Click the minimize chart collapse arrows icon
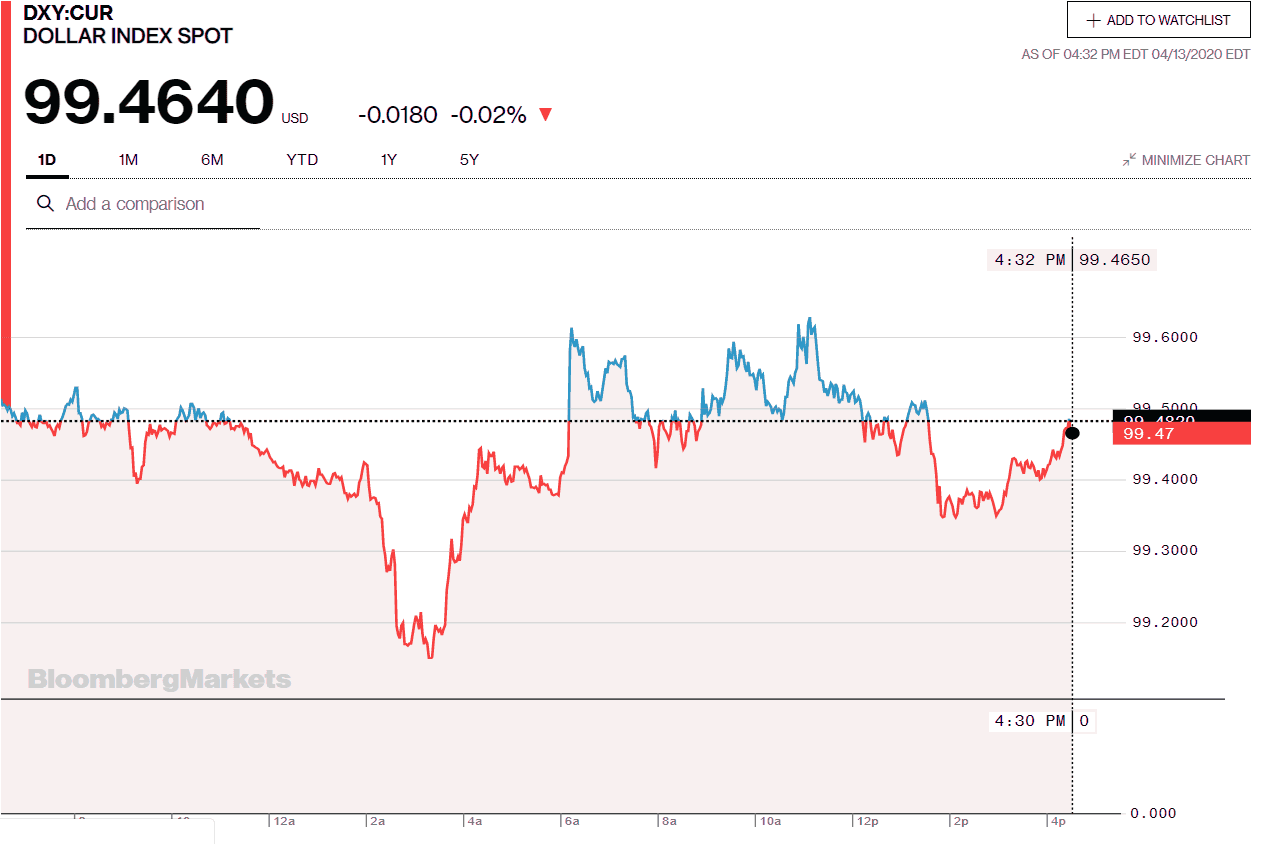This screenshot has height=844, width=1279. coord(1128,159)
